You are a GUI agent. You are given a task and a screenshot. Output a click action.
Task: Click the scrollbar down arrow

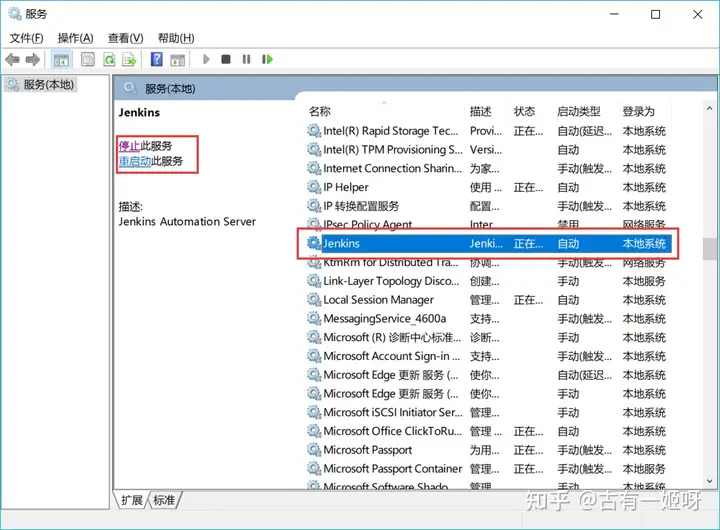(709, 481)
